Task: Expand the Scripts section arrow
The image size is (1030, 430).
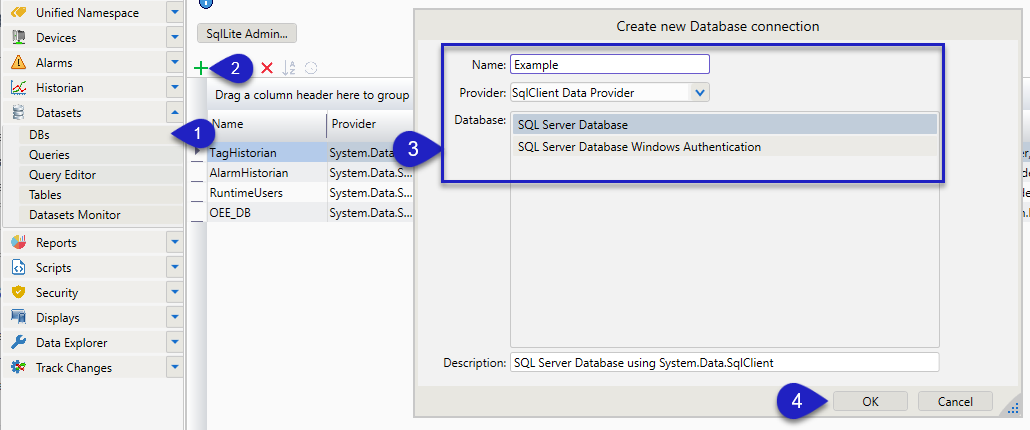Action: point(175,267)
